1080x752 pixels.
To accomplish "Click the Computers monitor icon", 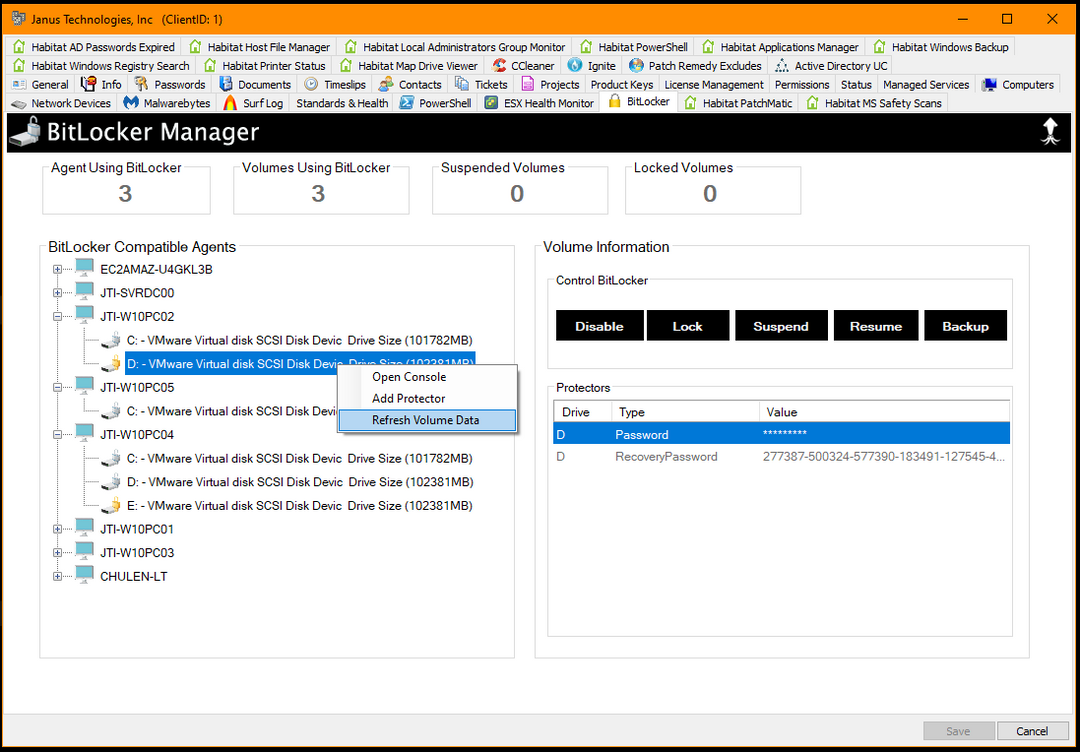I will tap(991, 84).
